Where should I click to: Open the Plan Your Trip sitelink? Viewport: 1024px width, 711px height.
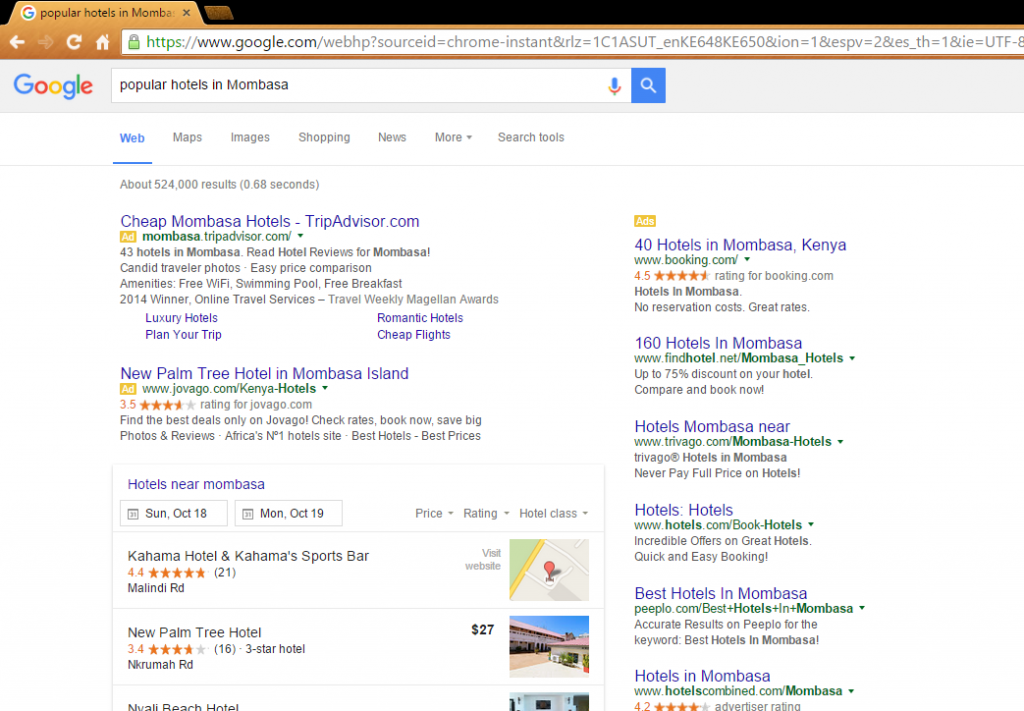(x=184, y=335)
